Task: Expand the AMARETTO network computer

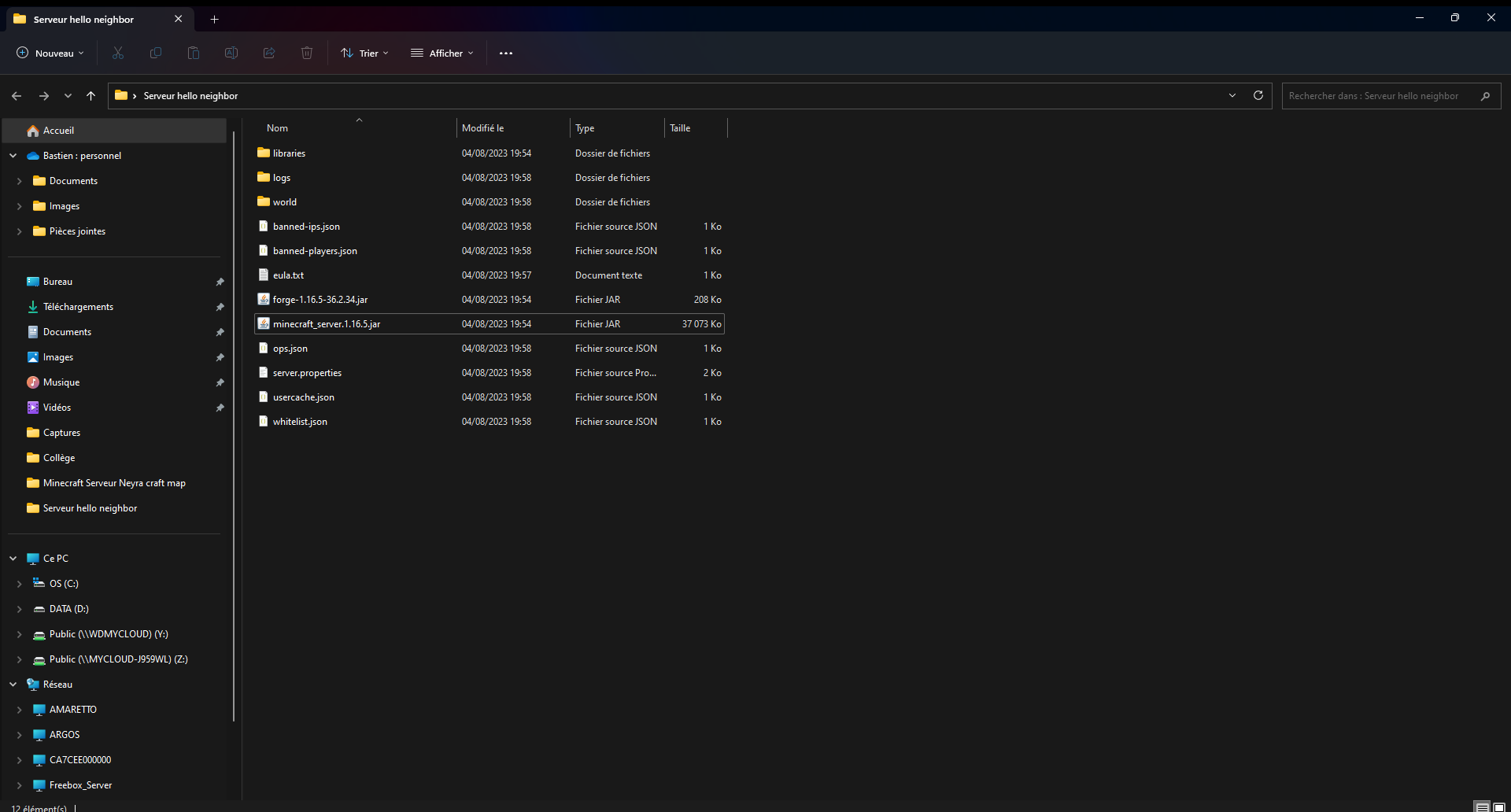Action: [20, 710]
